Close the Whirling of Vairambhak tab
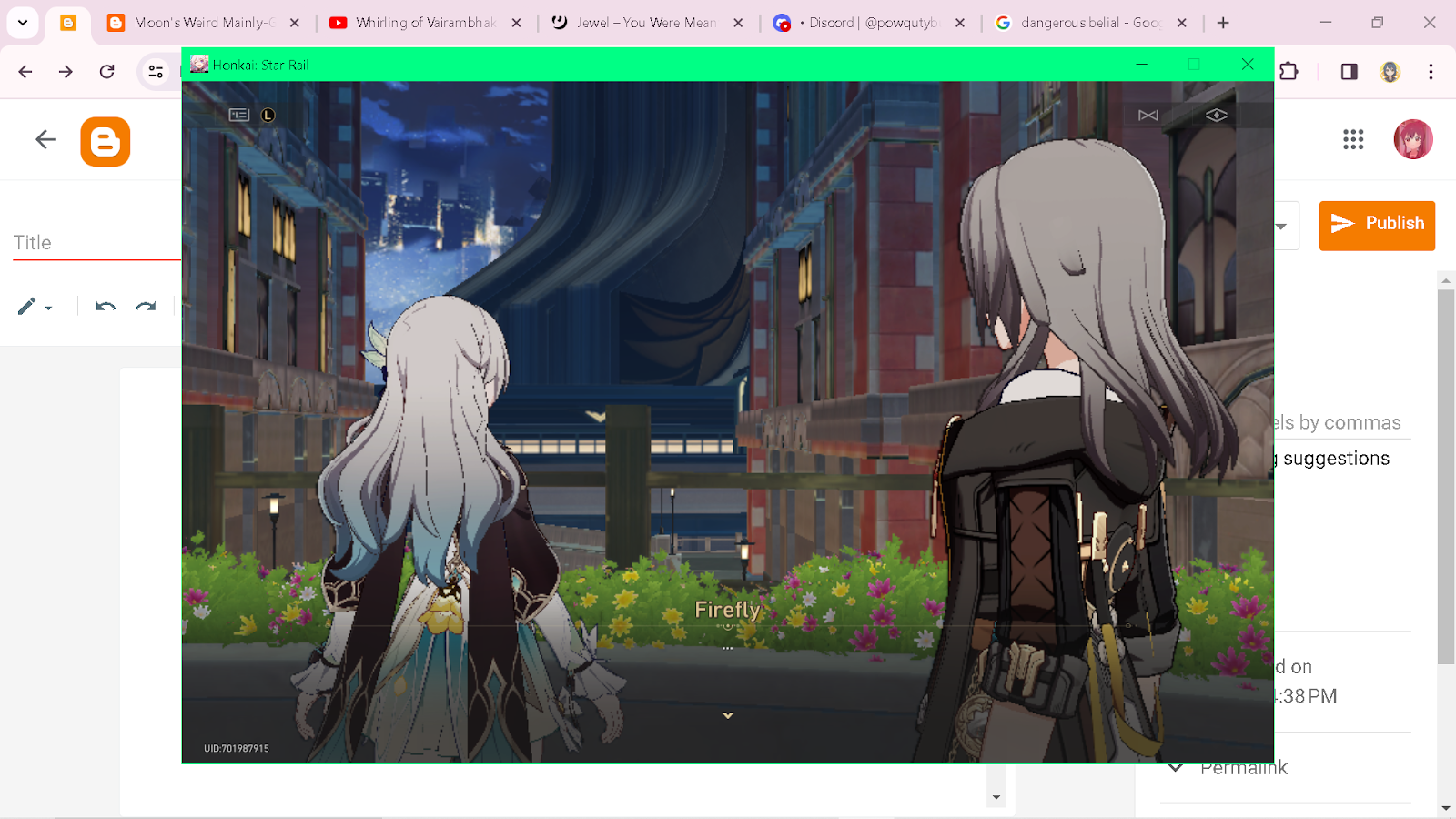This screenshot has width=1456, height=819. 517,23
